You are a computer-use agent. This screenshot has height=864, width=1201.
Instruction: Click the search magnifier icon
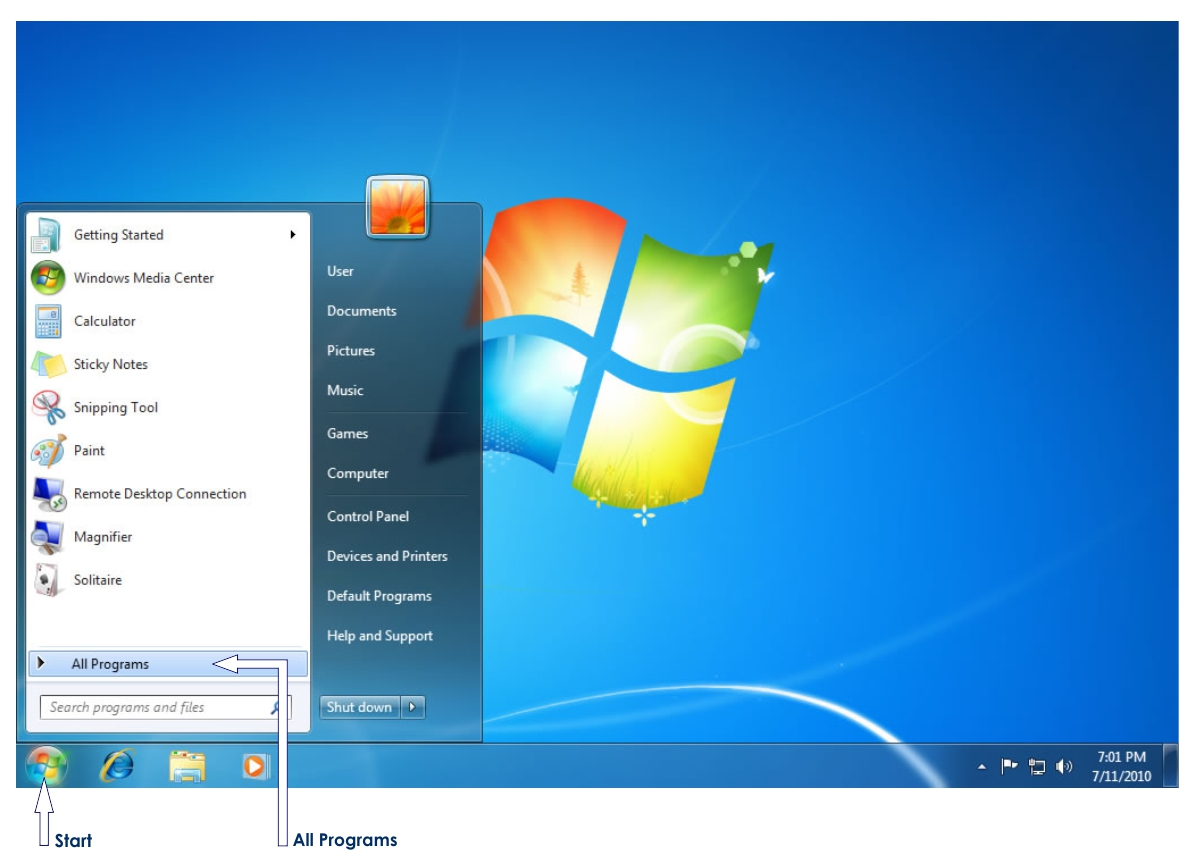(276, 707)
